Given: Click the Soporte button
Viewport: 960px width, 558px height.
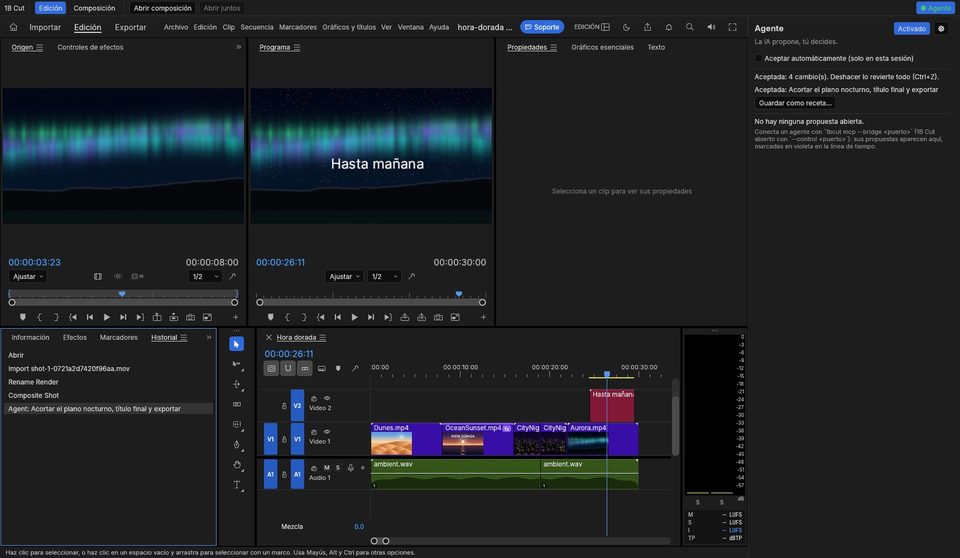Looking at the screenshot, I should (x=542, y=27).
